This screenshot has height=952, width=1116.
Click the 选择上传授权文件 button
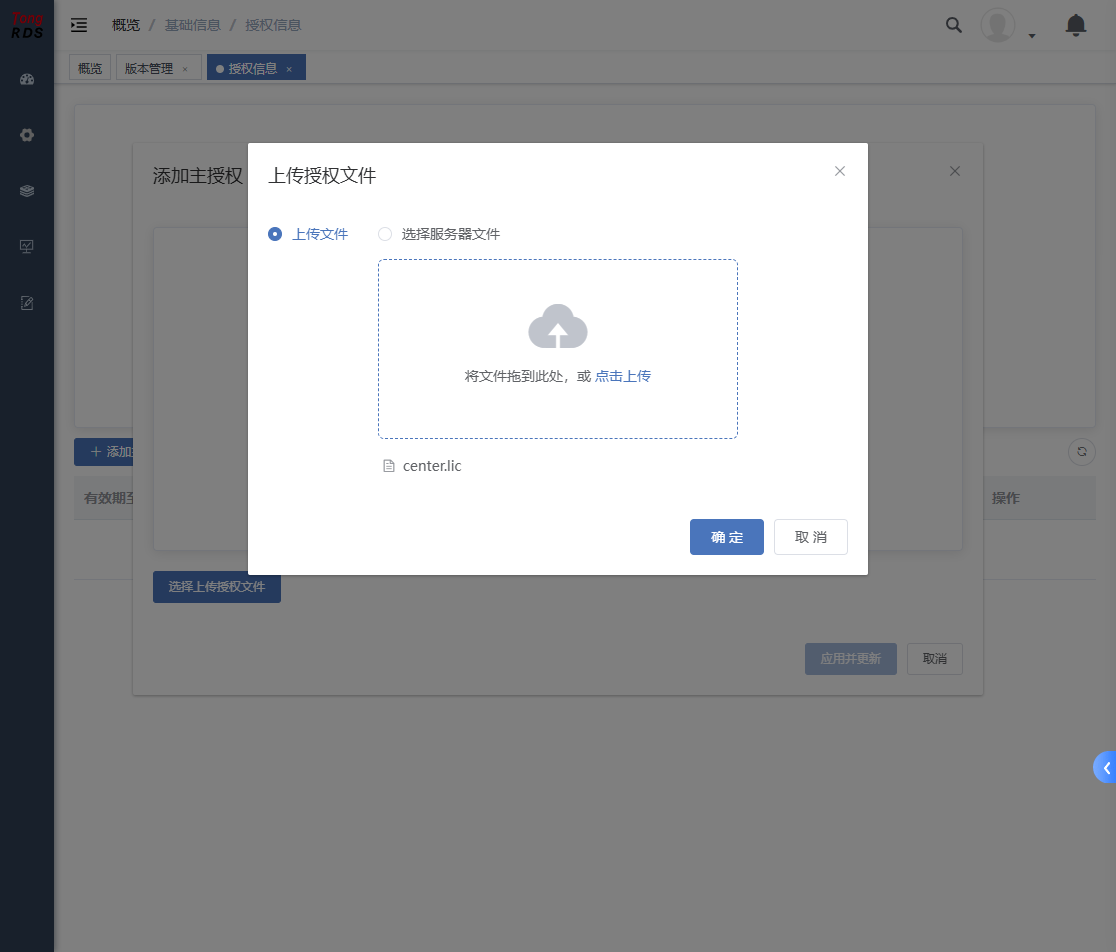(x=217, y=587)
